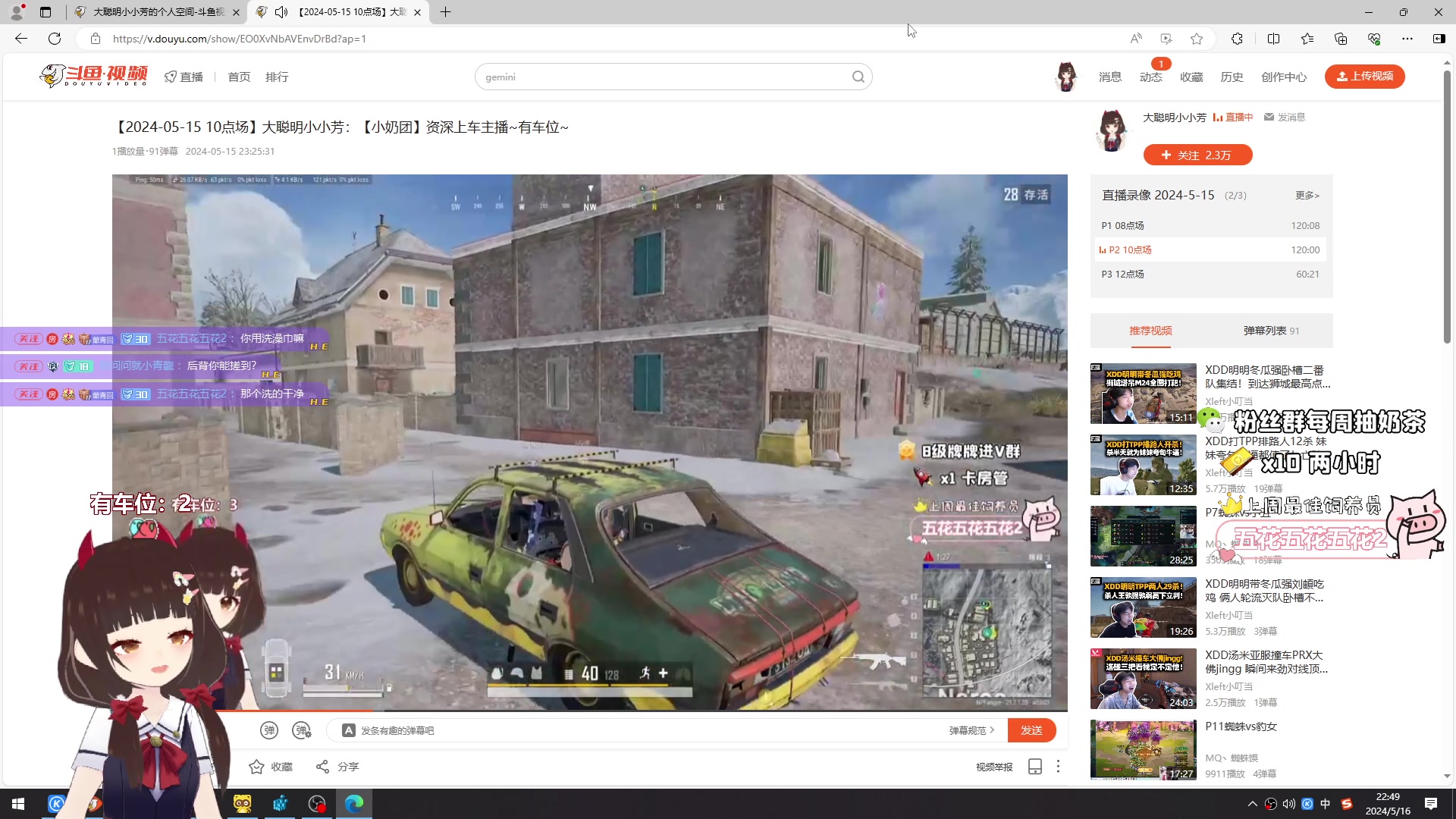Open the 排行 rankings tab
The height and width of the screenshot is (819, 1456).
click(277, 77)
